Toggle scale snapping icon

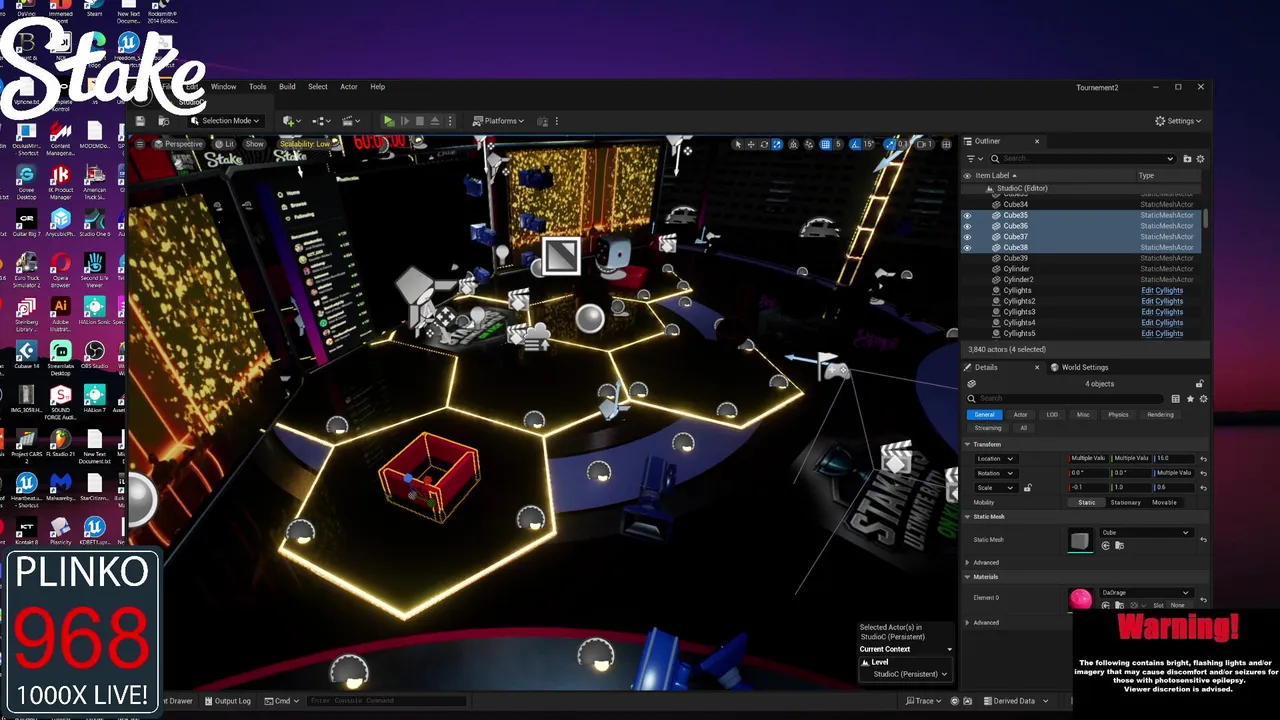(890, 144)
